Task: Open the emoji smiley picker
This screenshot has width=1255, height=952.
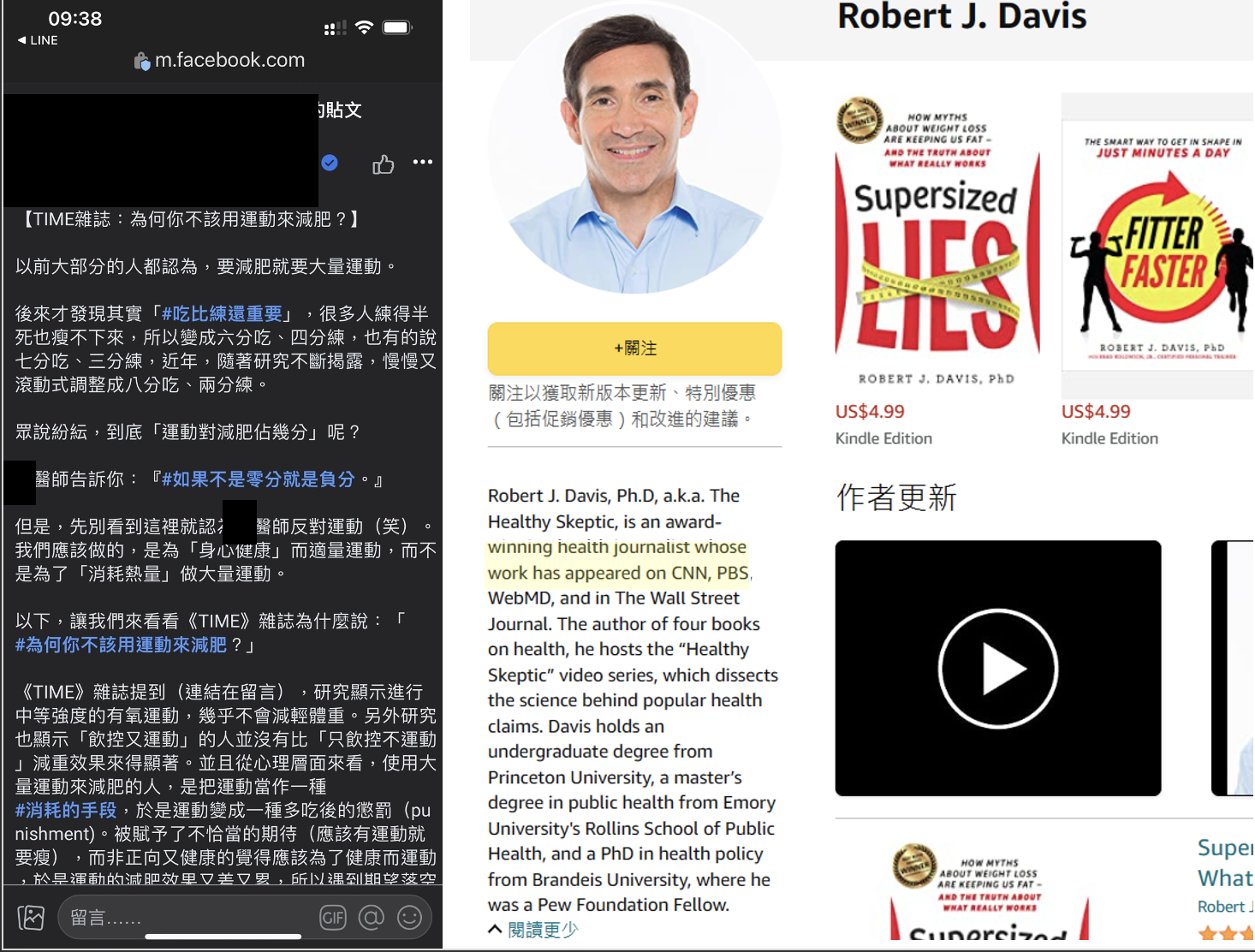Action: 410,918
